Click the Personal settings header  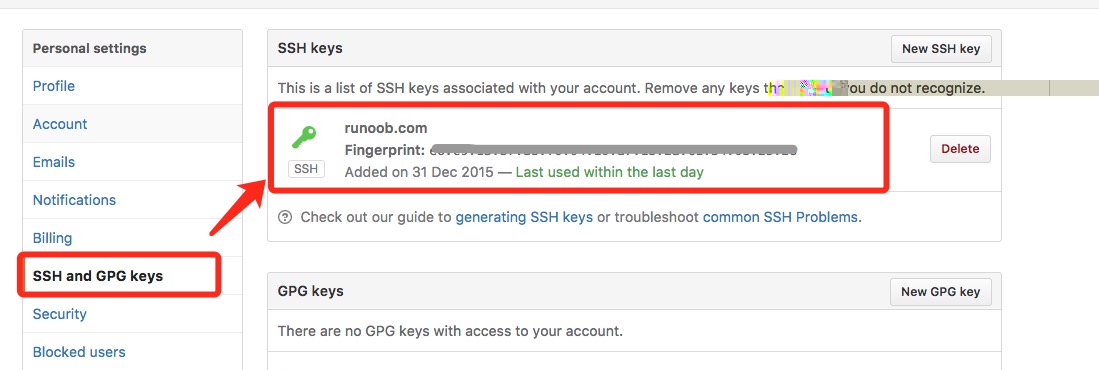90,48
